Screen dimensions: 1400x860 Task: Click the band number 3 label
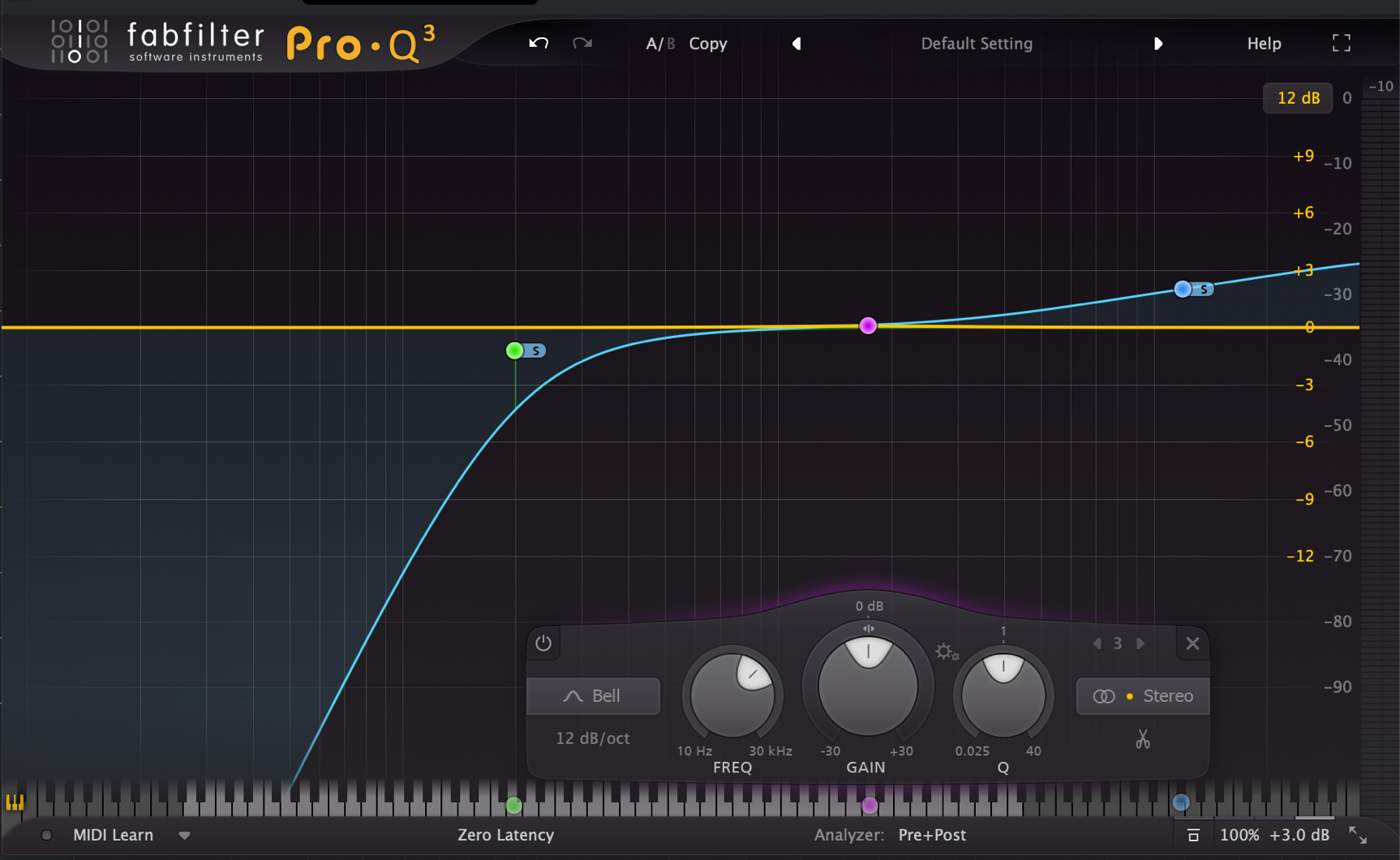[1118, 643]
